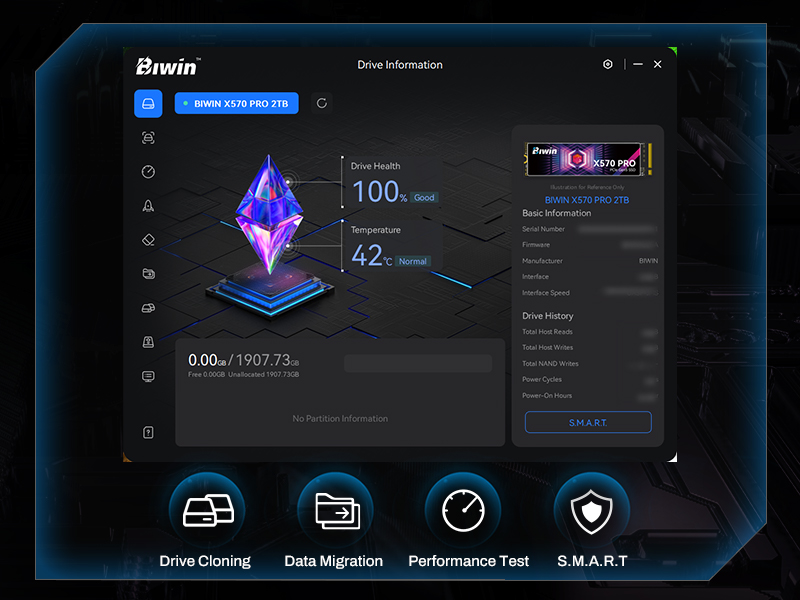Click the 'No Partition Information' message

pyautogui.click(x=340, y=418)
